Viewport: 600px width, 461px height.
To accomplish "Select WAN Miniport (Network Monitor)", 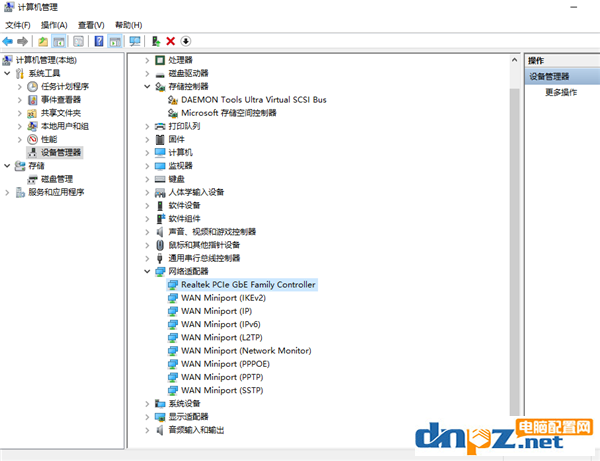I will tap(246, 350).
